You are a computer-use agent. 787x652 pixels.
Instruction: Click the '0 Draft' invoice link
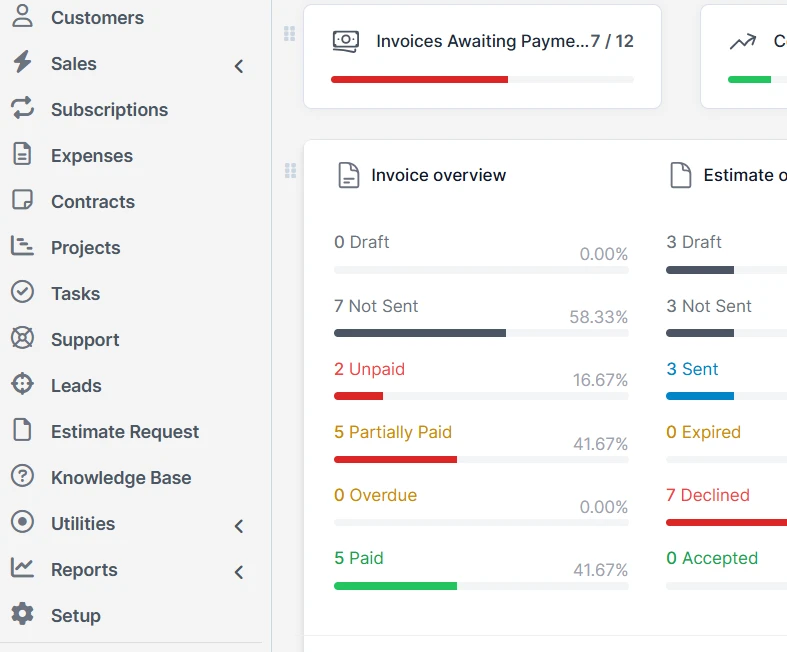click(362, 242)
